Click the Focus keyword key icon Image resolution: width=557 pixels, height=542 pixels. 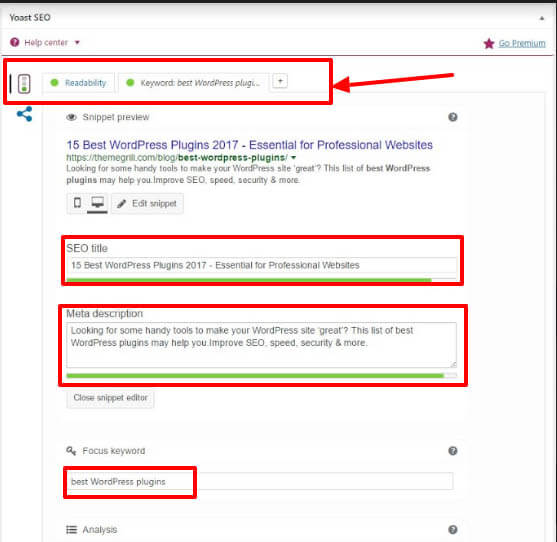pyautogui.click(x=71, y=451)
